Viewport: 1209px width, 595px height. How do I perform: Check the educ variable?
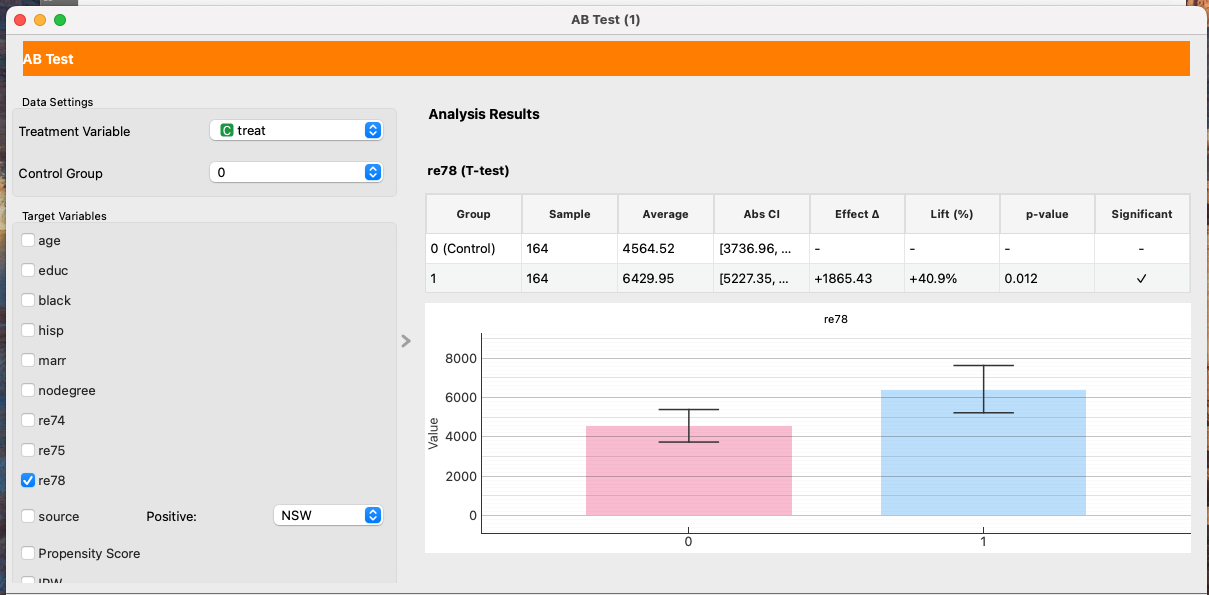click(28, 270)
